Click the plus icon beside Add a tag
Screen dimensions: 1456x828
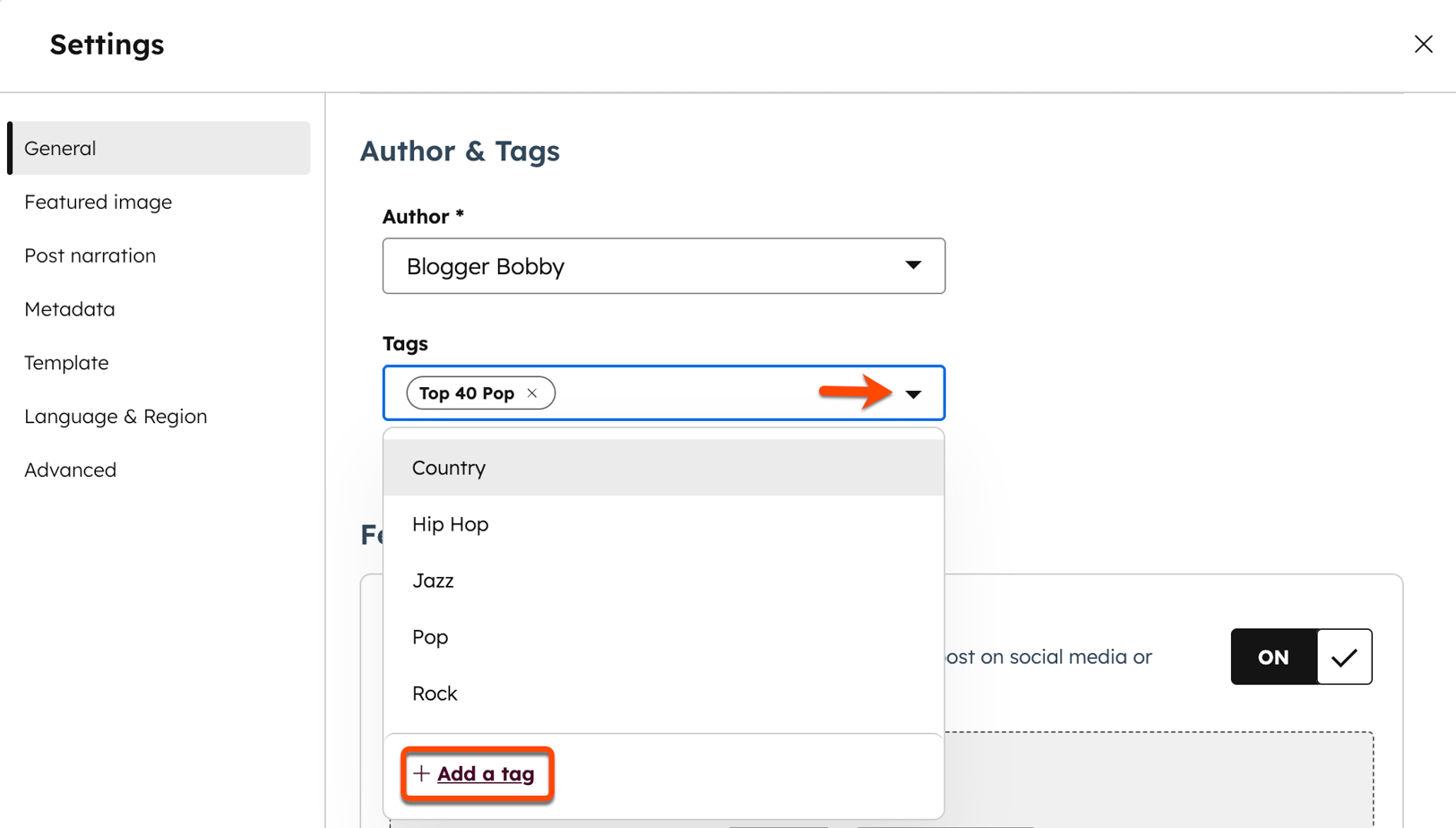(422, 773)
